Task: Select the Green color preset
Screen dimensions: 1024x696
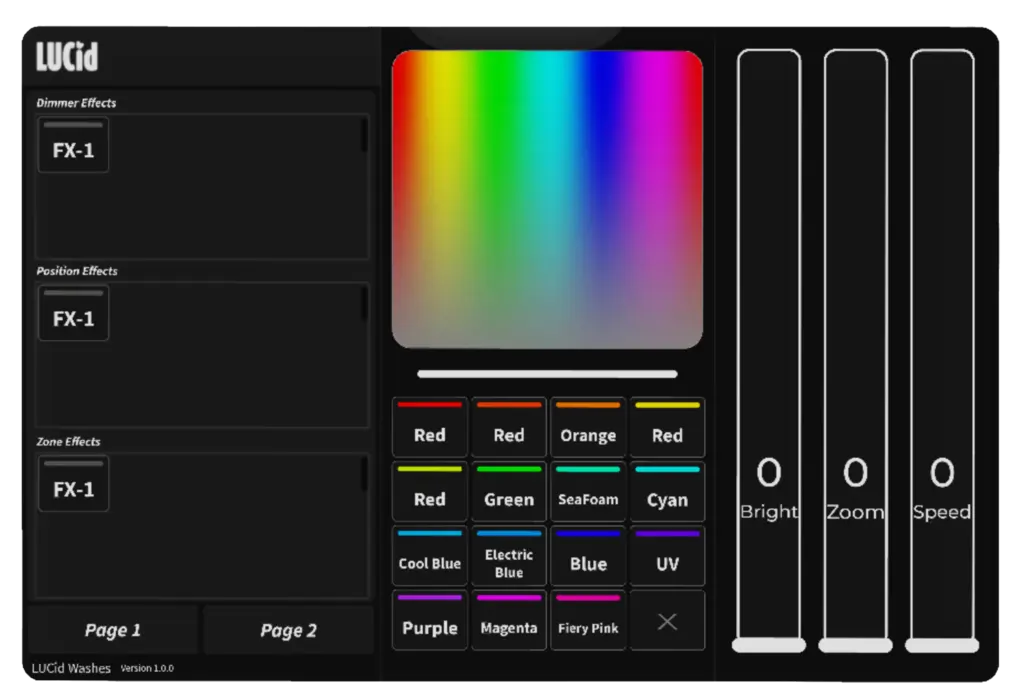Action: click(x=508, y=492)
